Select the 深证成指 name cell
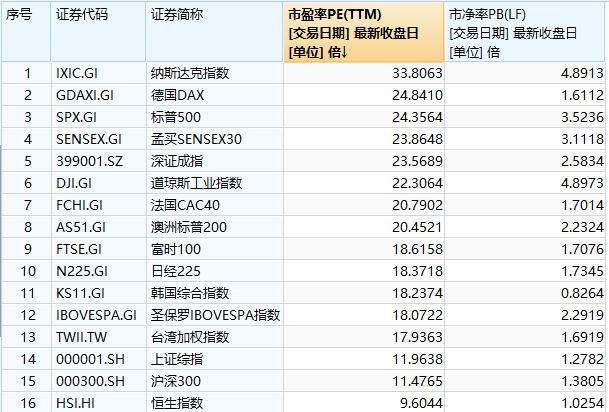The width and height of the screenshot is (609, 412). (x=214, y=161)
